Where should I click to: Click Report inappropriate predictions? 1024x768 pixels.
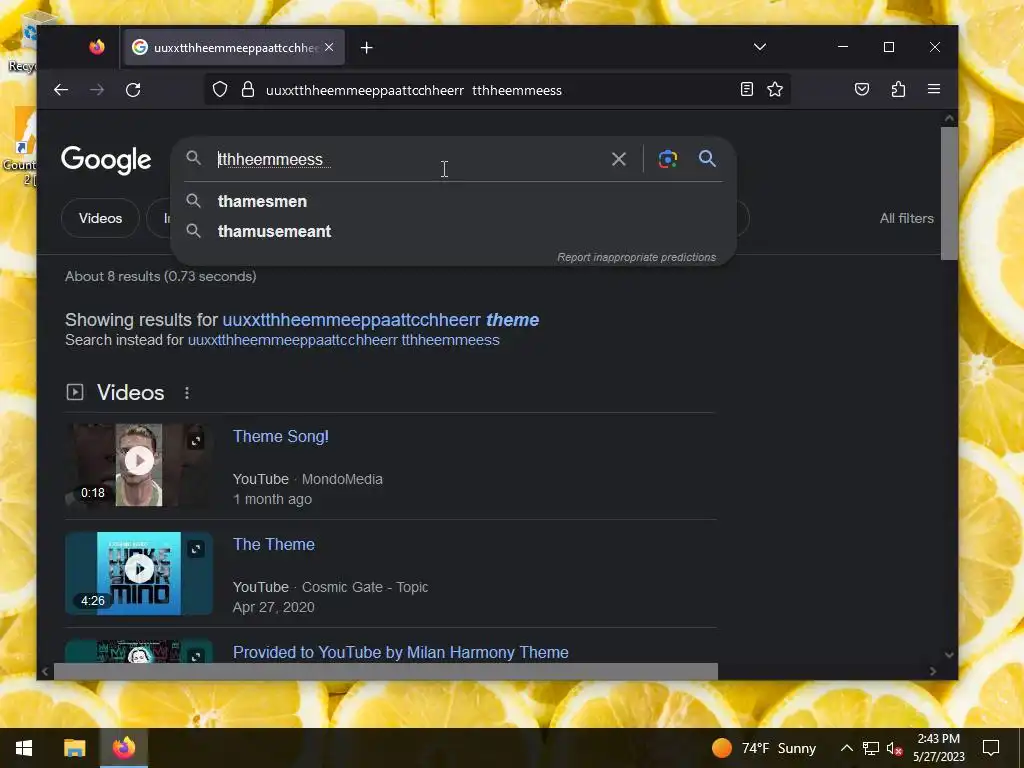point(636,257)
